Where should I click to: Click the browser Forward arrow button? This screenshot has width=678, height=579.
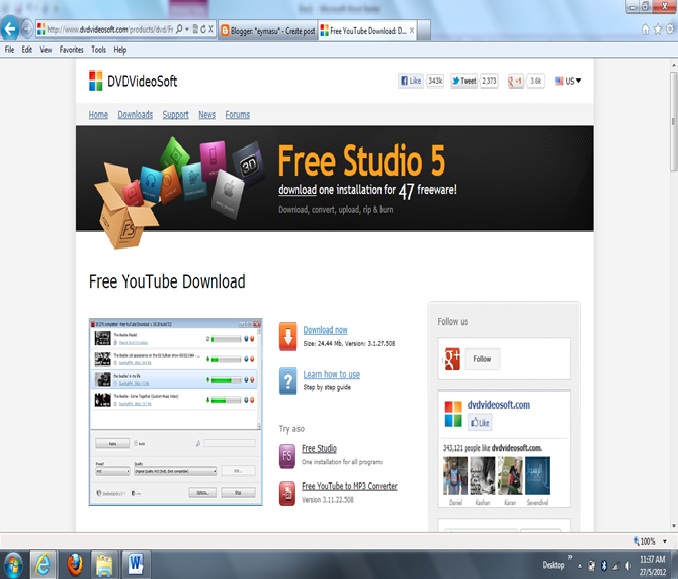point(27,29)
